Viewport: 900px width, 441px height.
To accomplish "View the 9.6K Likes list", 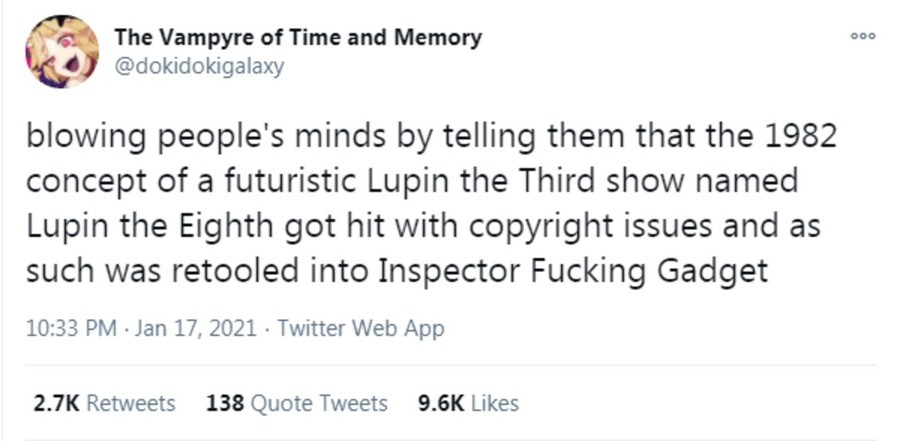I will tap(468, 403).
